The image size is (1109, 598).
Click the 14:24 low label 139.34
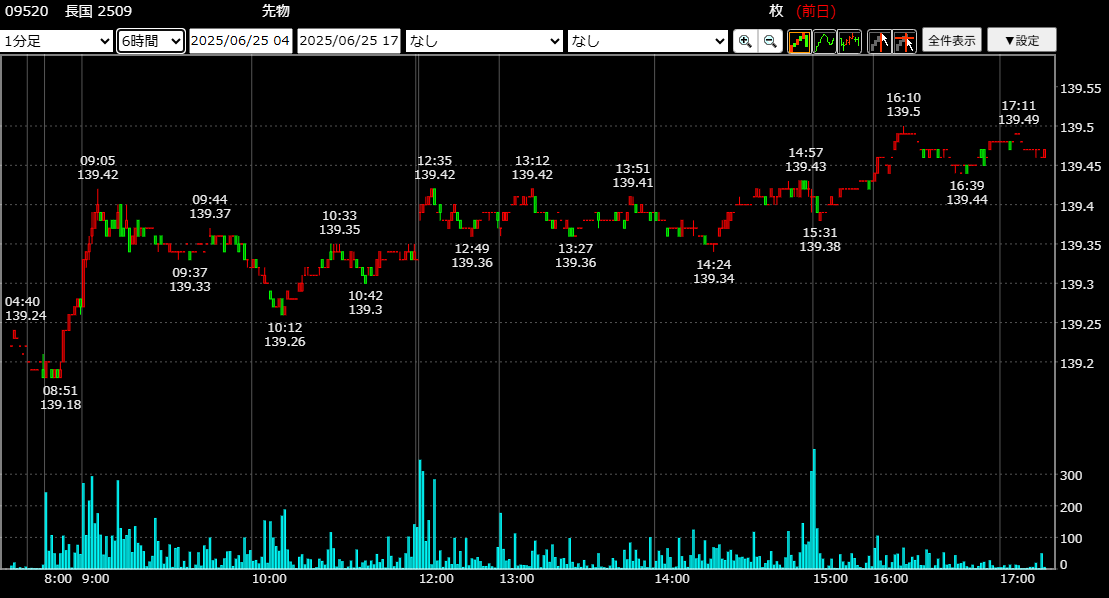[713, 271]
